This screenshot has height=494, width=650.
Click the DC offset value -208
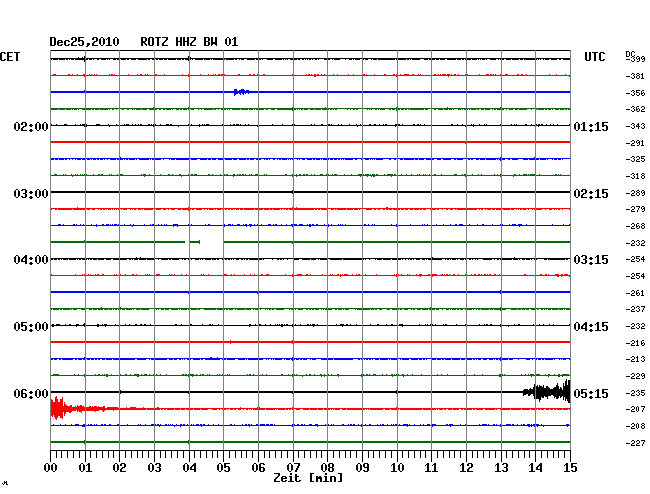coord(635,426)
